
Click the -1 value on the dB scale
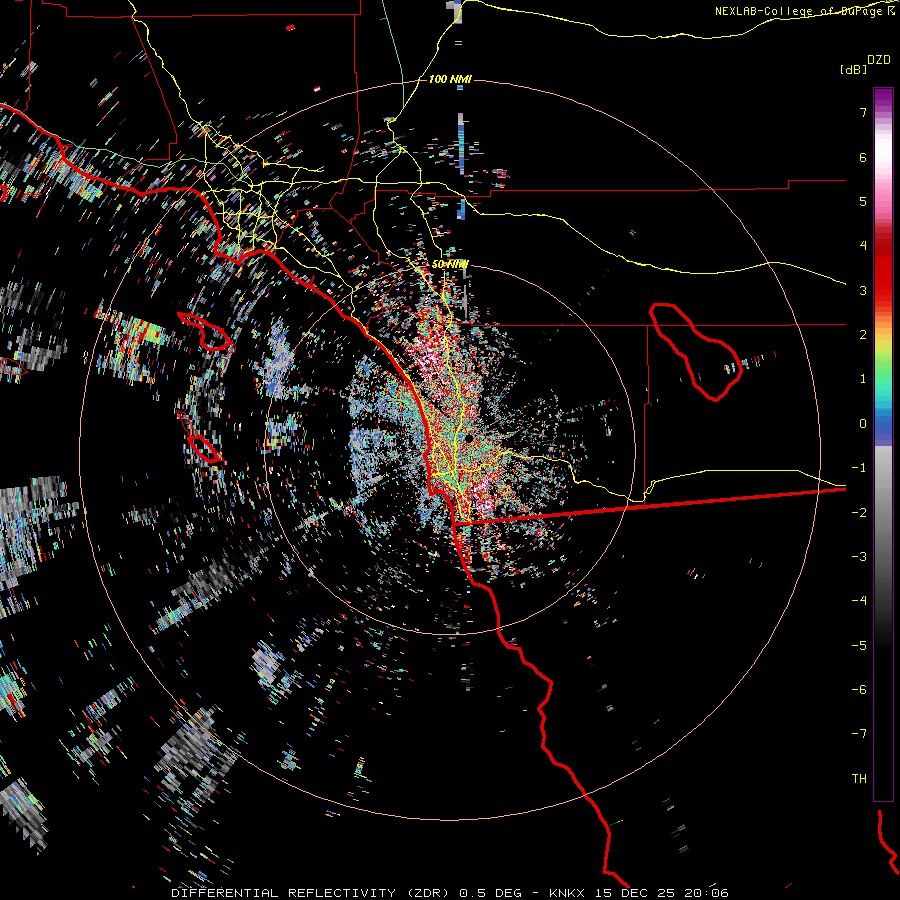click(859, 468)
